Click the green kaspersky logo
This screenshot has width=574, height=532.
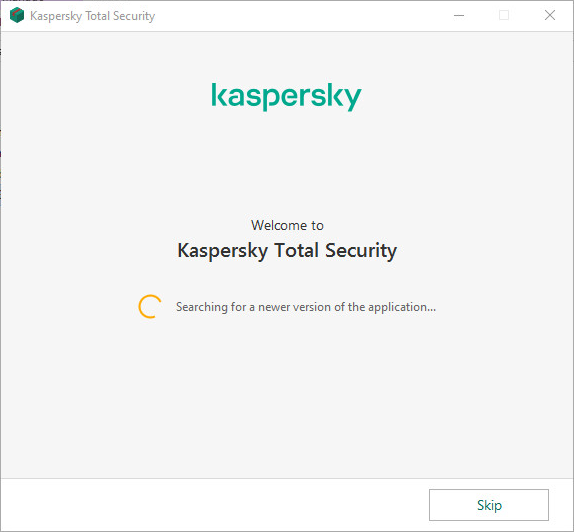[287, 97]
